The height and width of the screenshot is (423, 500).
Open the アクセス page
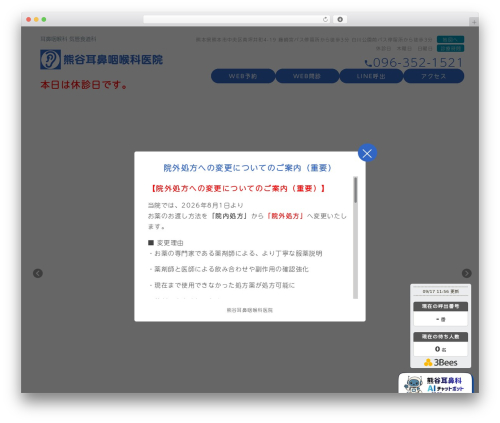click(434, 76)
